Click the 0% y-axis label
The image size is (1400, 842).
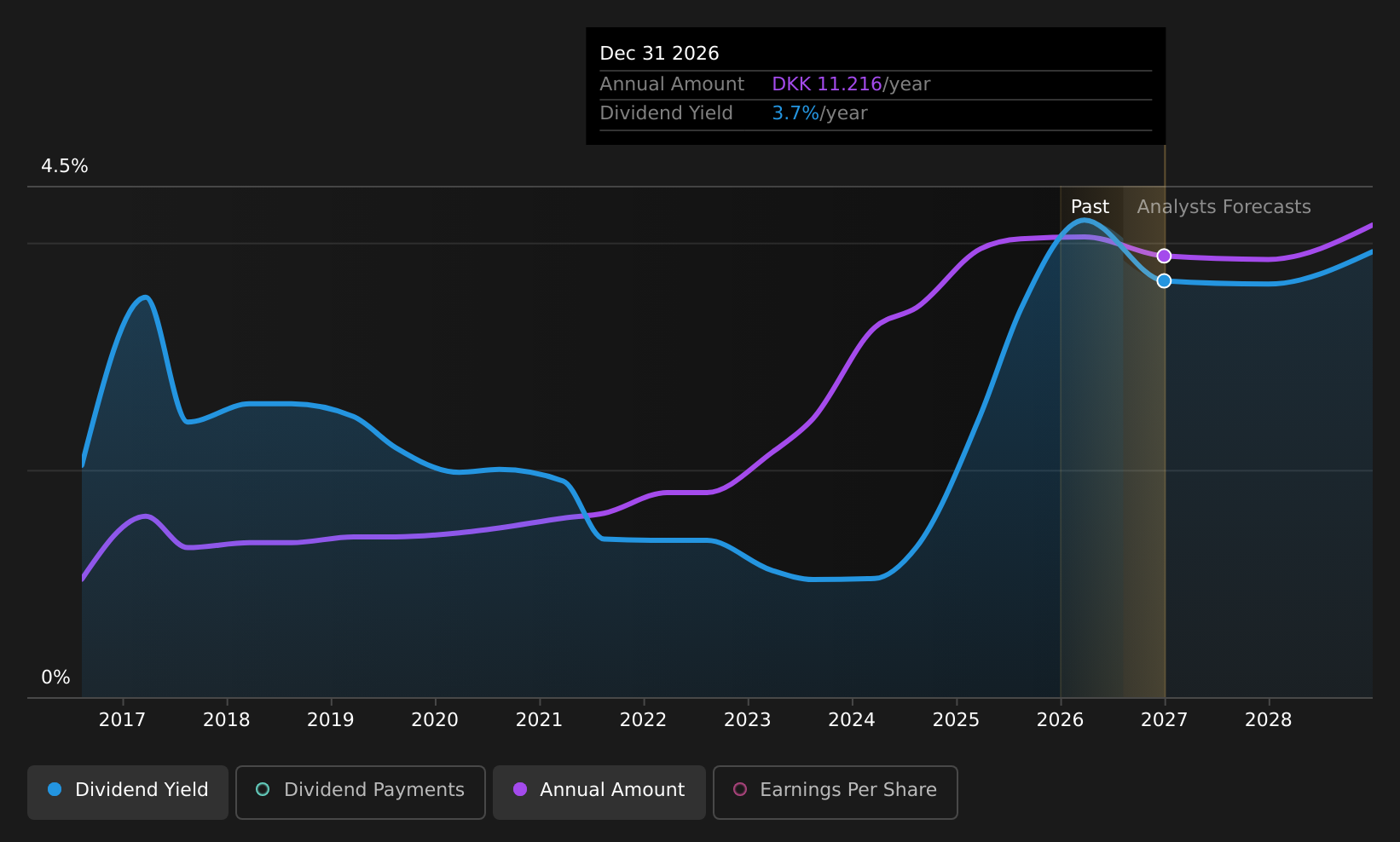[55, 678]
